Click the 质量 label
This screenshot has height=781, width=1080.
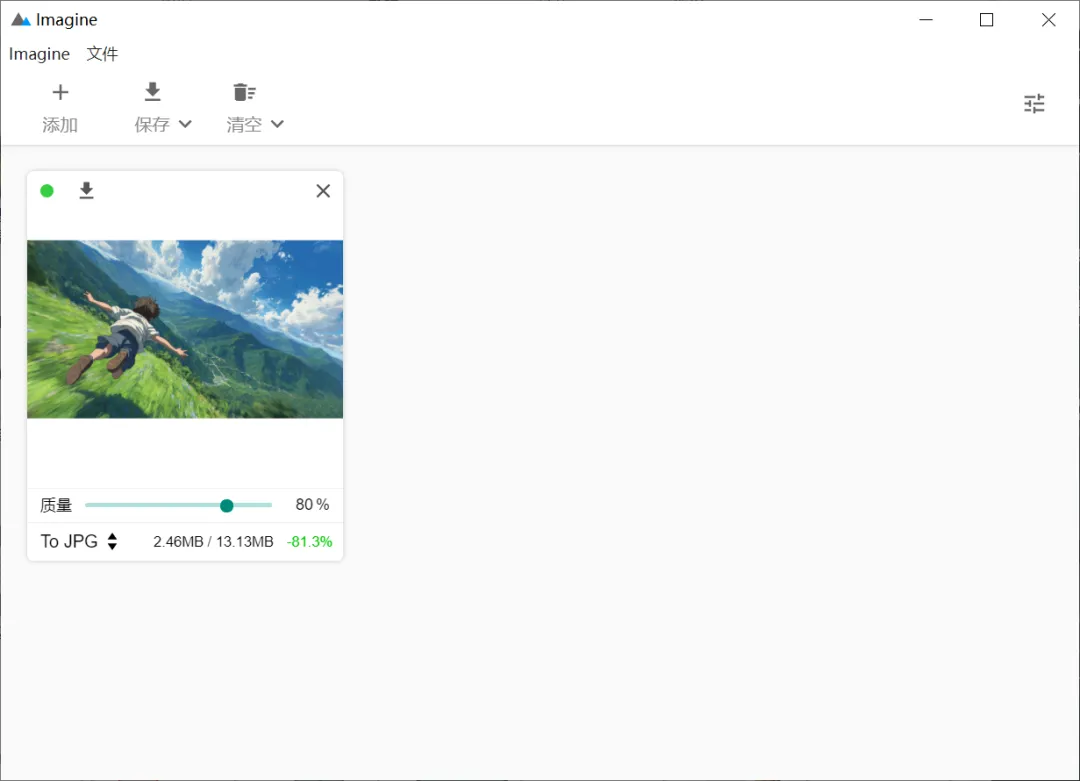[x=56, y=505]
